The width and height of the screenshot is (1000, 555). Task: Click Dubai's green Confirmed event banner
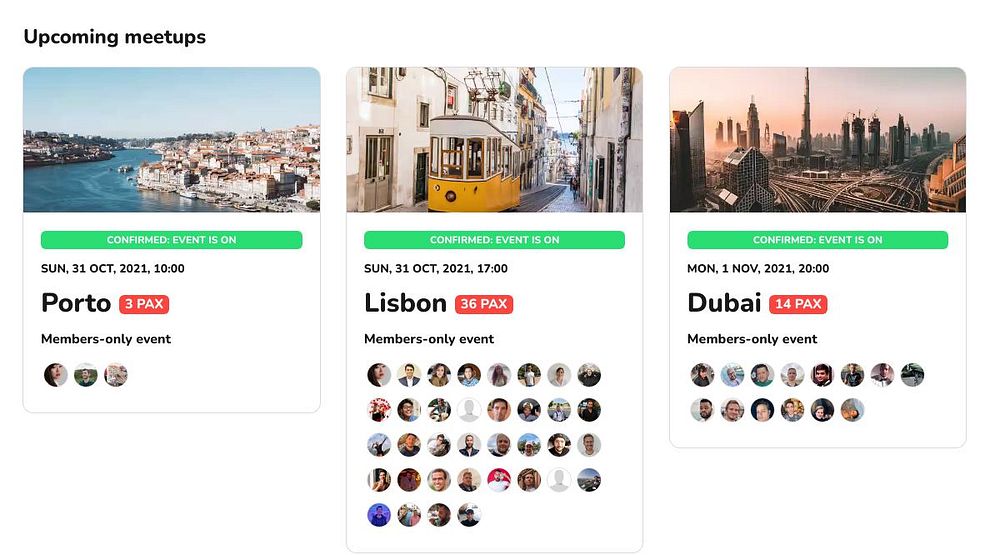(x=818, y=240)
